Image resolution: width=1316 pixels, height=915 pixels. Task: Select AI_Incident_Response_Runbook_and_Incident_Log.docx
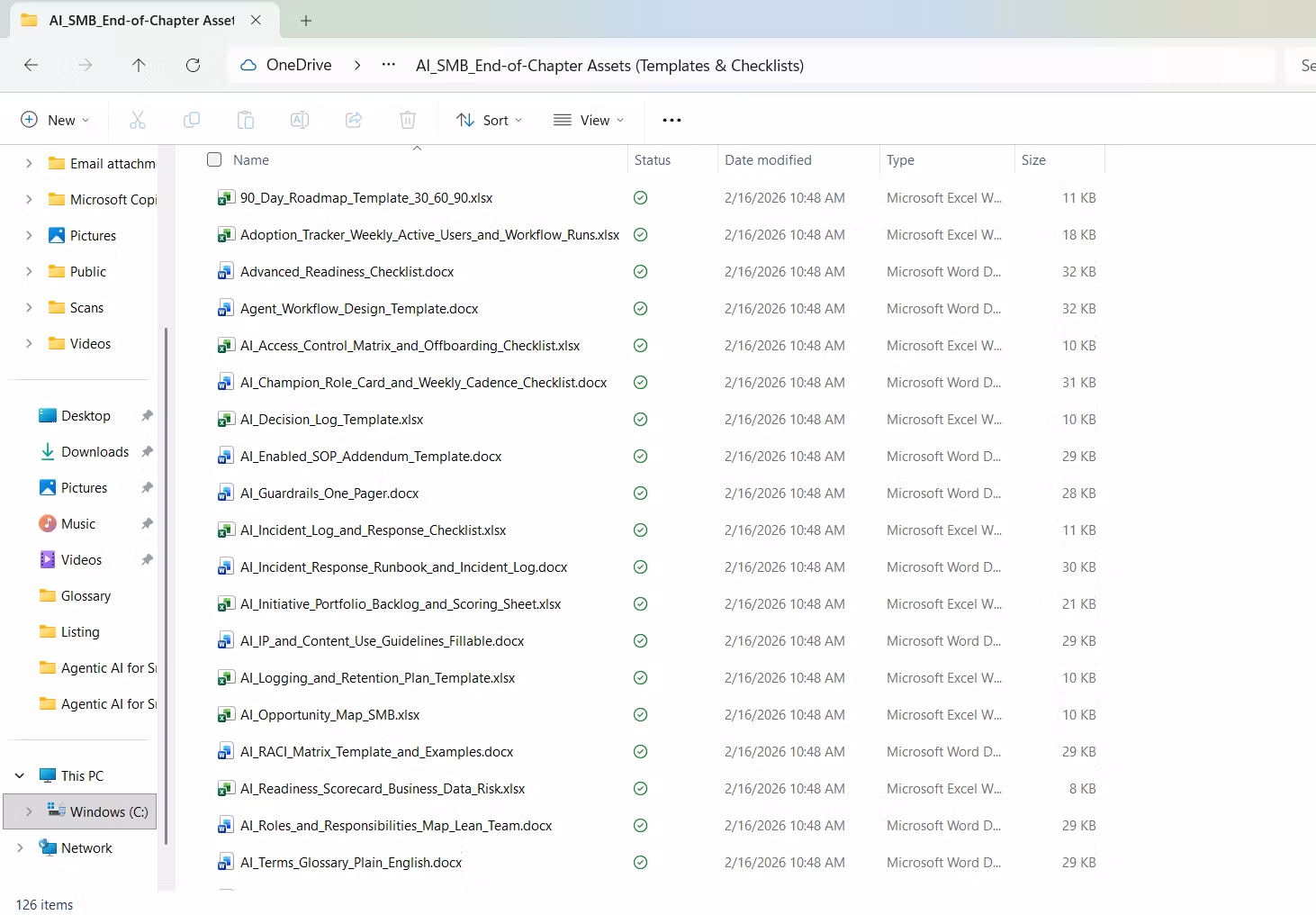click(x=403, y=567)
